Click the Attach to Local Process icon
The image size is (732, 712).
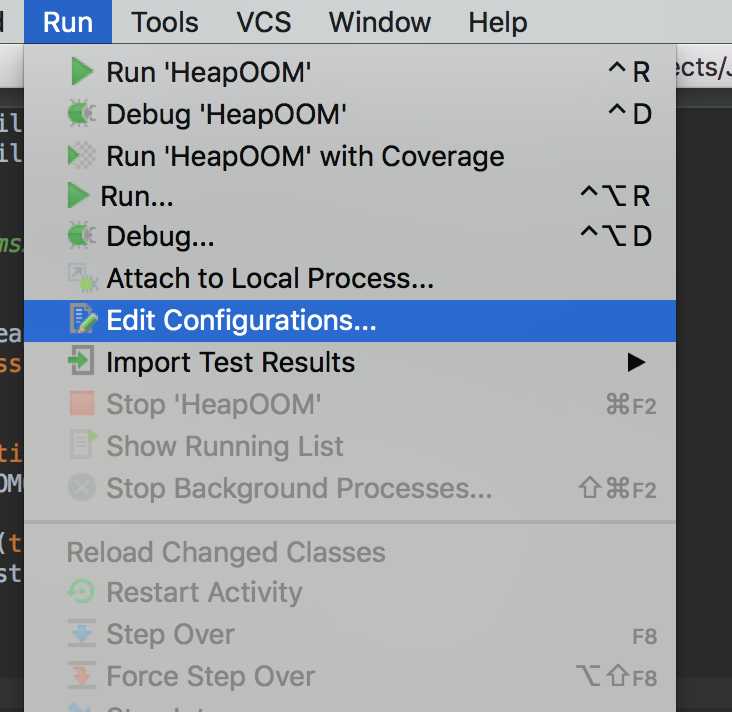coord(82,278)
